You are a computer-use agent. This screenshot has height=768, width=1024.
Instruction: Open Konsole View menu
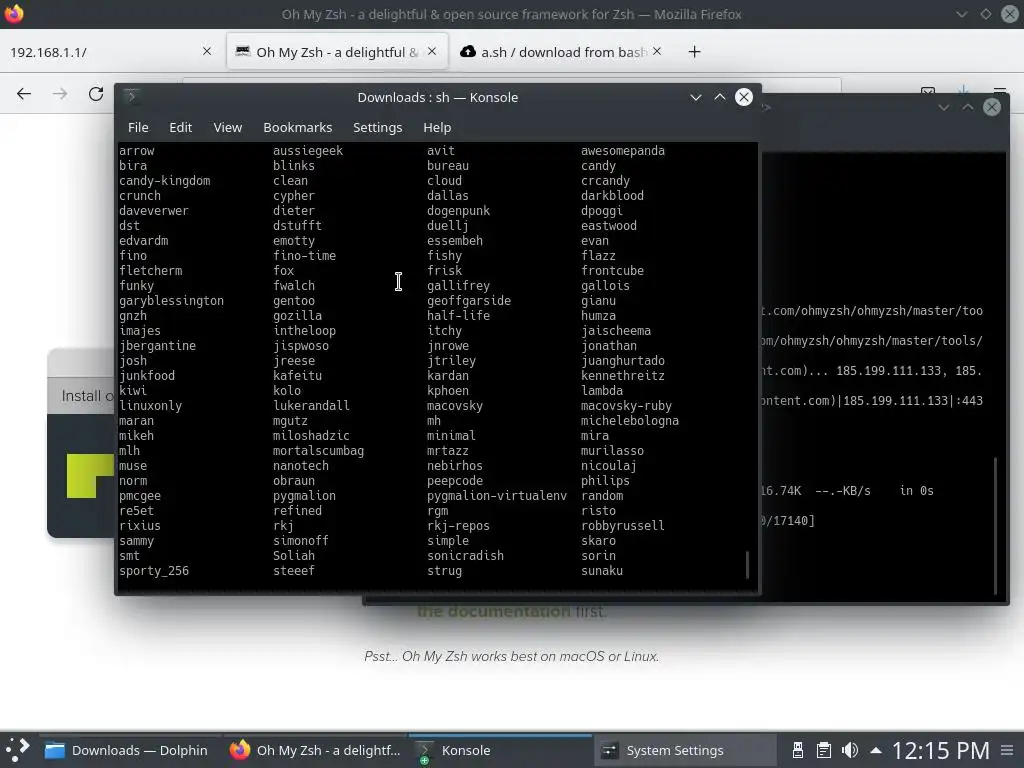(227, 127)
